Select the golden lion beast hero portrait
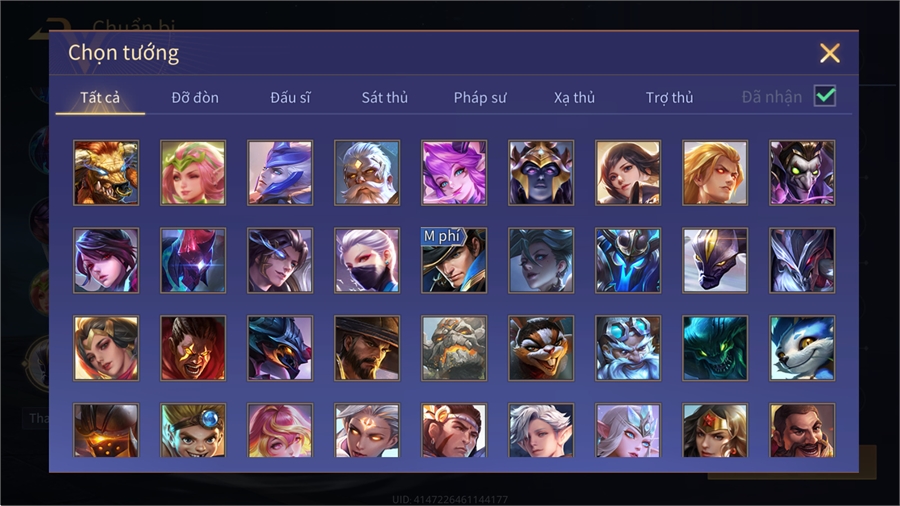The image size is (900, 506). point(106,173)
